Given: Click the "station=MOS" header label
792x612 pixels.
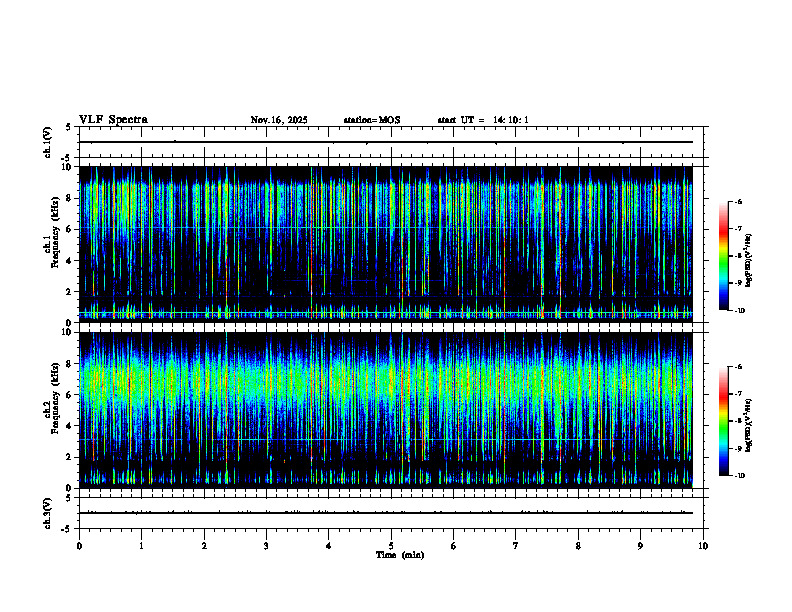Looking at the screenshot, I should click(372, 120).
